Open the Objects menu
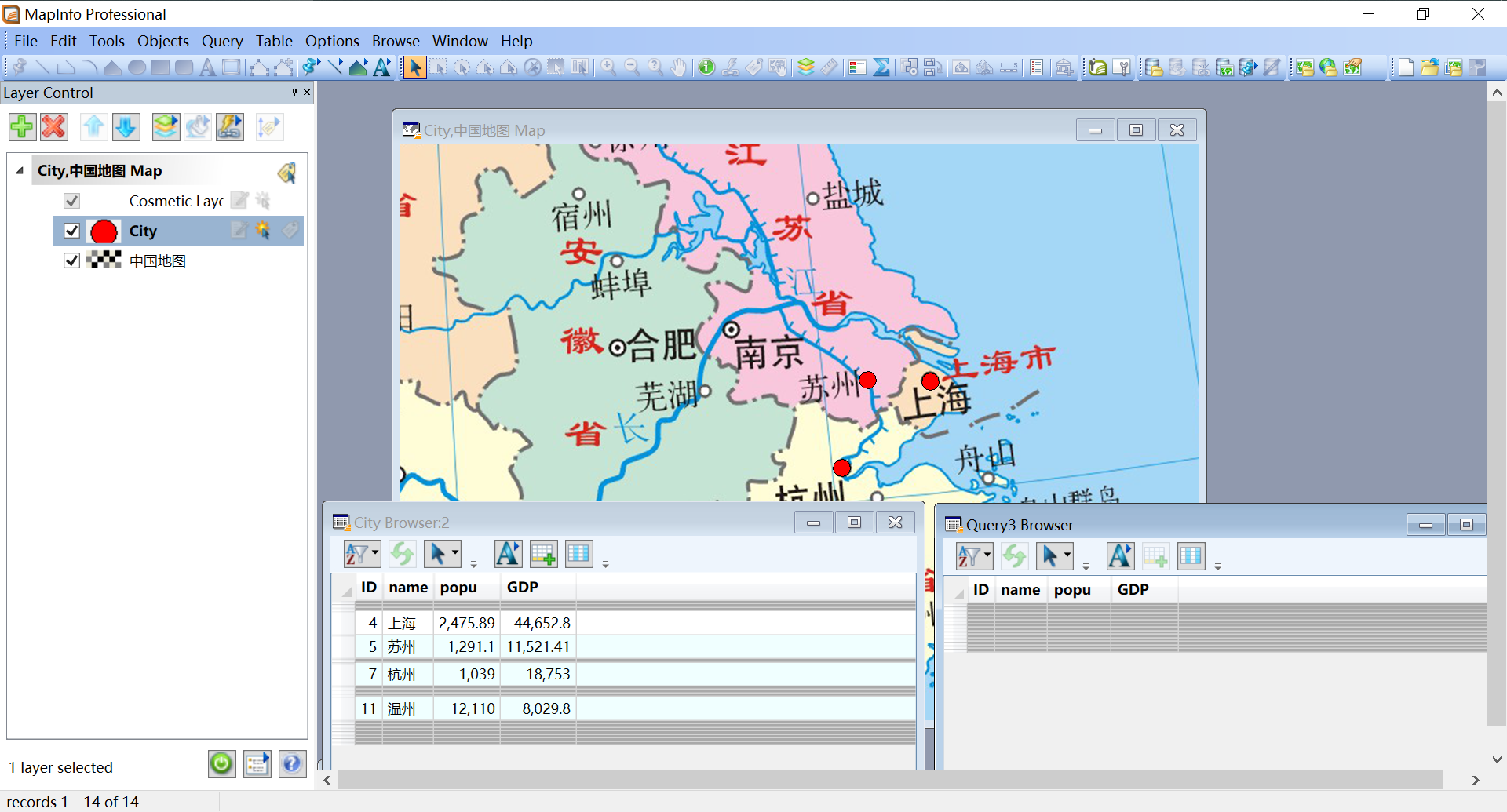Screen dimensions: 1507x812 163,41
